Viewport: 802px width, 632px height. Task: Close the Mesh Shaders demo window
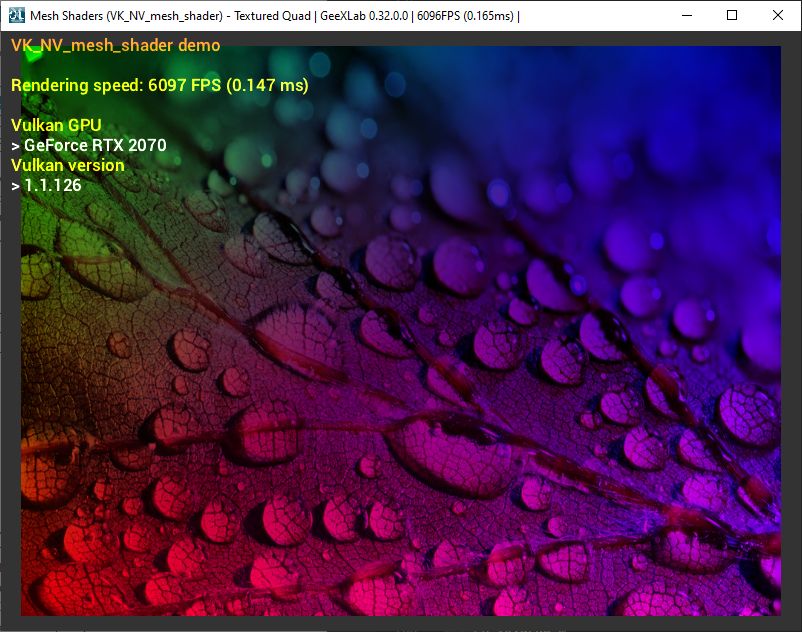click(777, 15)
